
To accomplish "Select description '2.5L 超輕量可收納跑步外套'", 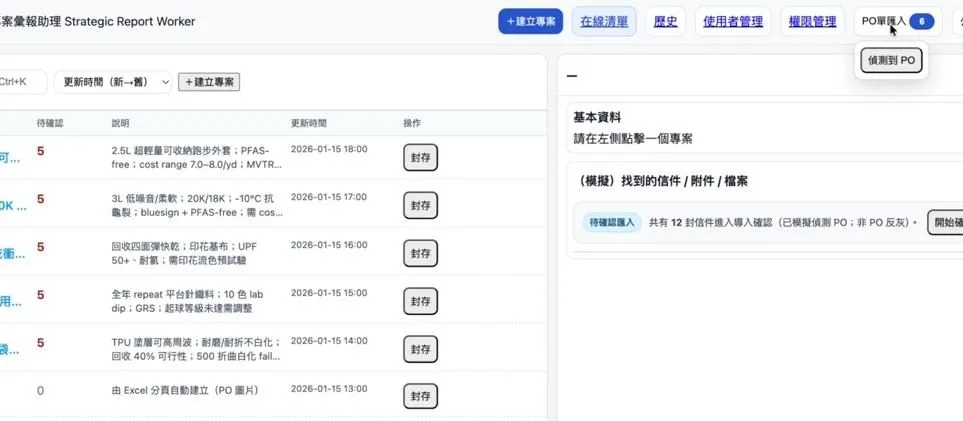I will click(197, 157).
